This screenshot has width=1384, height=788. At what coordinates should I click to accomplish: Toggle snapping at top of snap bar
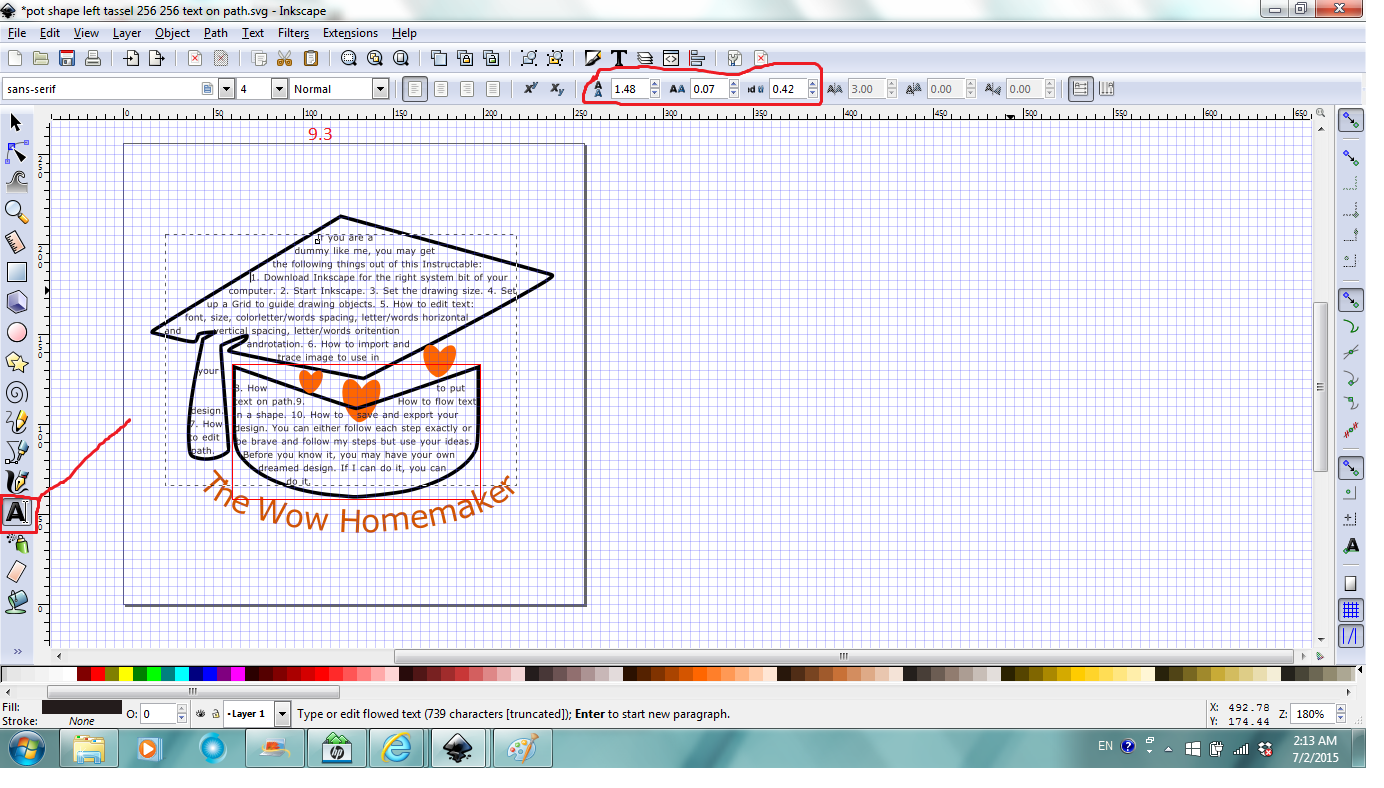pyautogui.click(x=1351, y=121)
